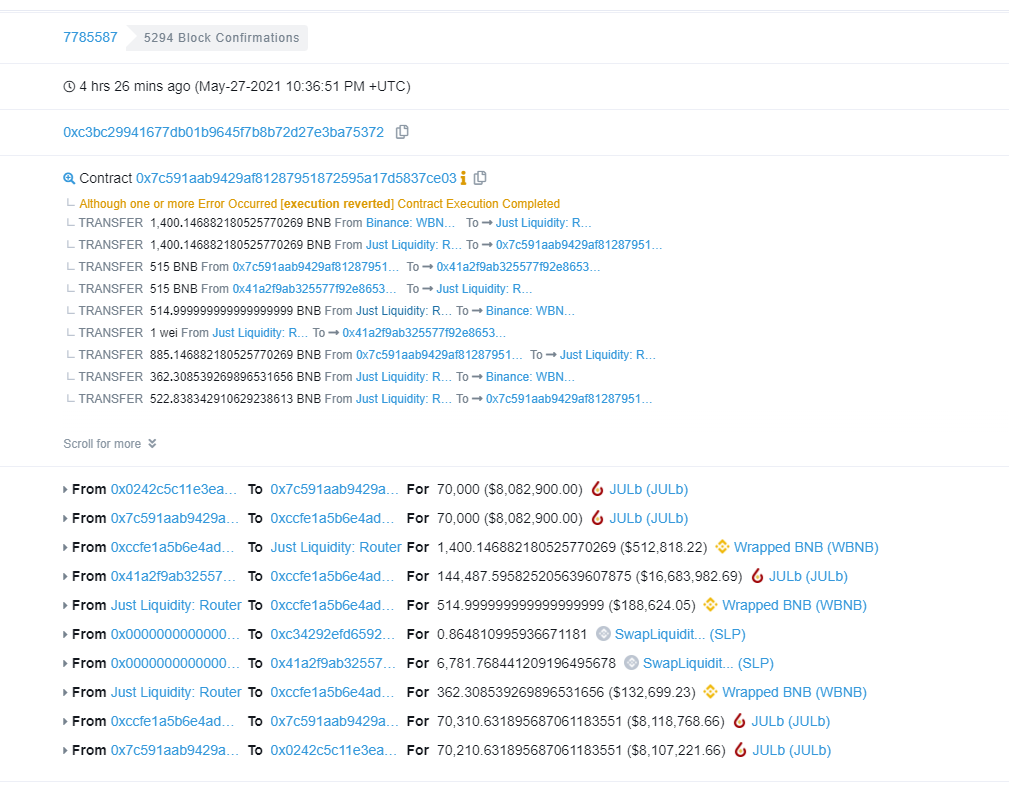Screen dimensions: 1009x789
Task: Expand row for 362.308539 Wrapped BNB transfer
Action: [65, 692]
